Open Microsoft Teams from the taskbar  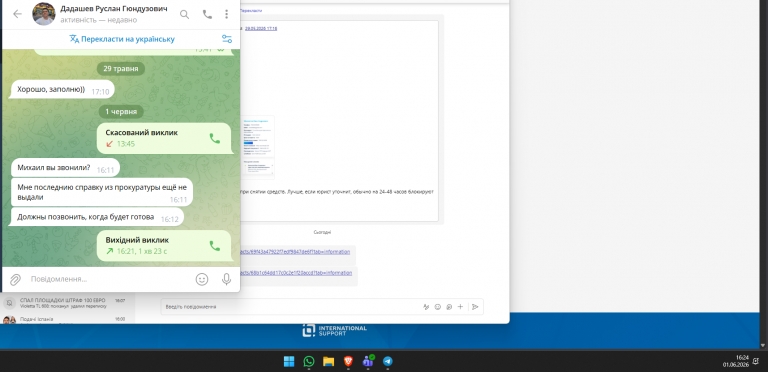367,362
